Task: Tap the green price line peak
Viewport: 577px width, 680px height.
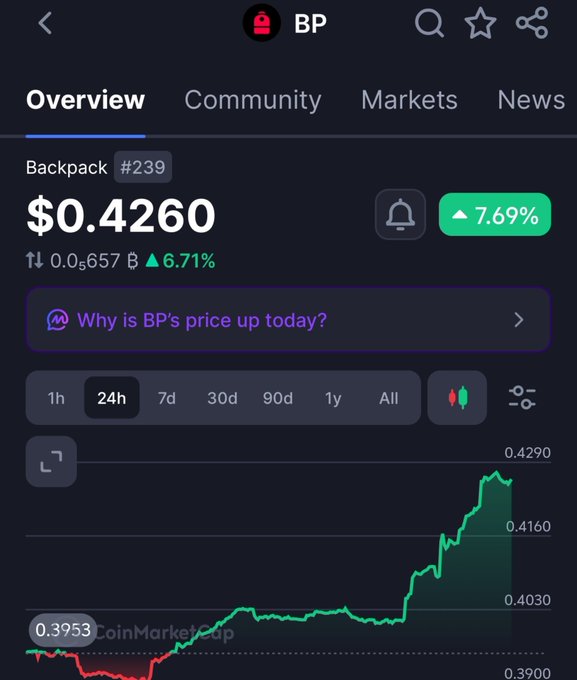Action: coord(497,472)
